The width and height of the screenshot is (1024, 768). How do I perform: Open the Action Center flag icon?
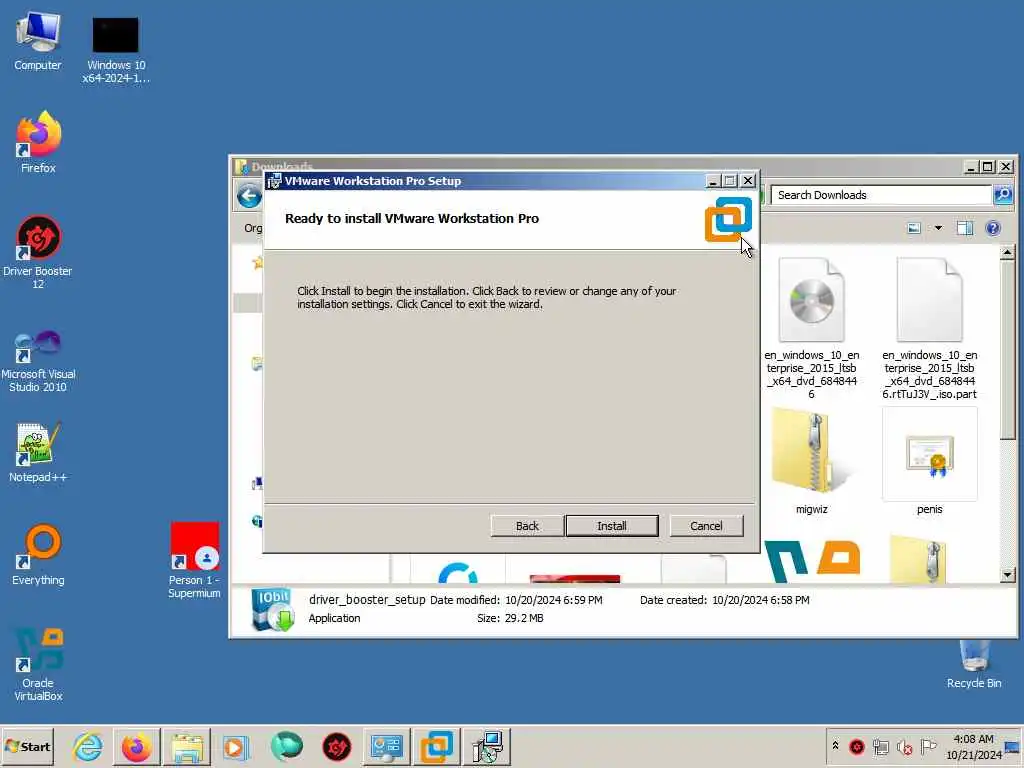(928, 746)
